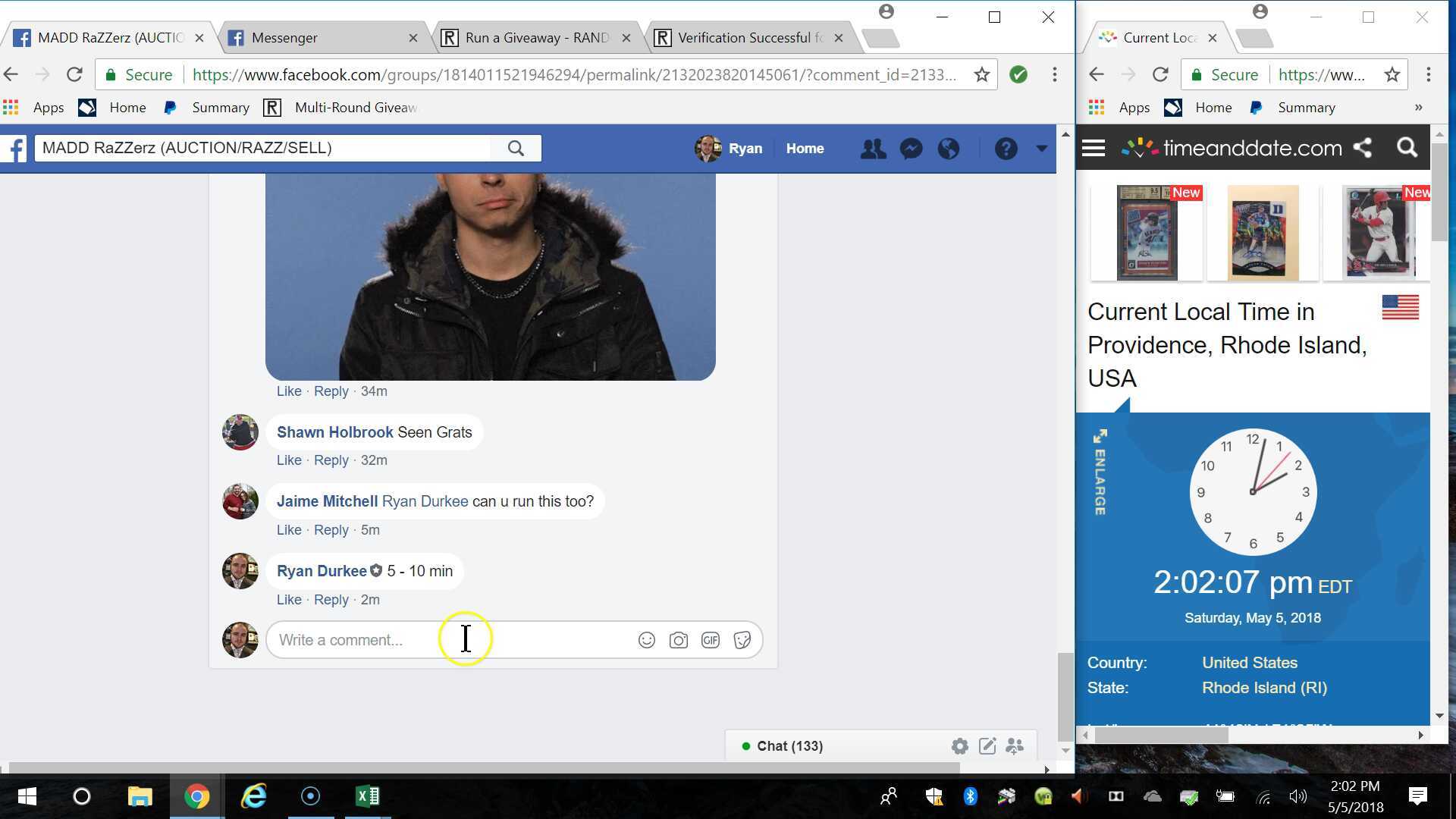Expand the Facebook account dropdown arrow

[1041, 149]
